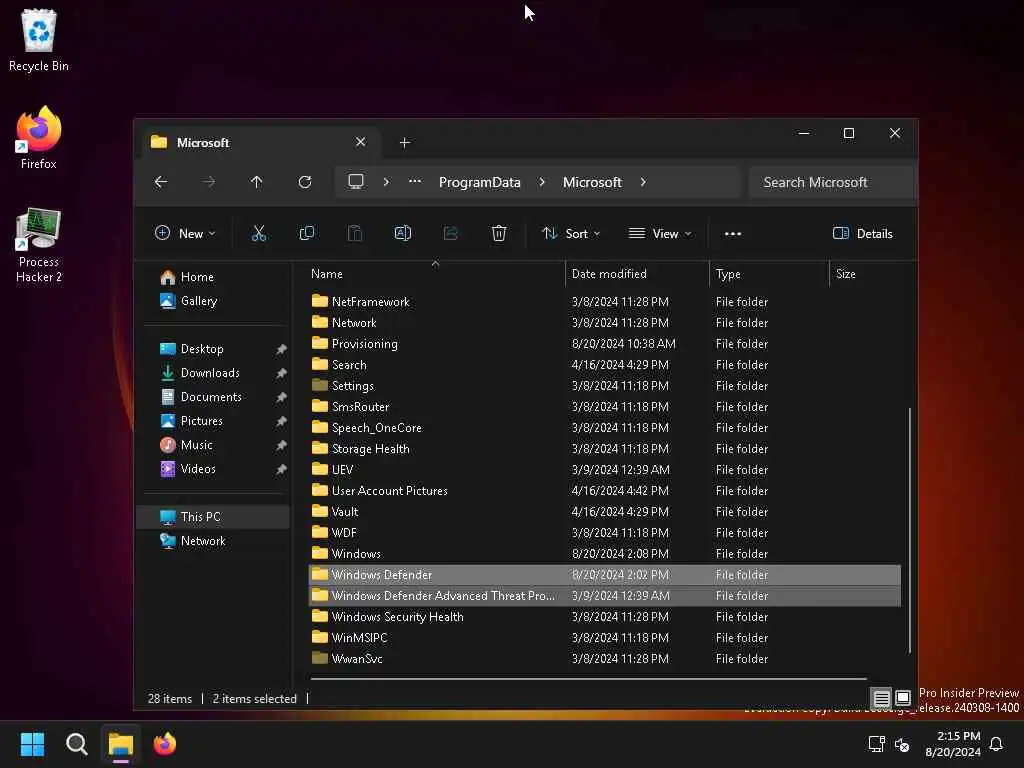Open the View dropdown
This screenshot has width=1024, height=768.
660,234
